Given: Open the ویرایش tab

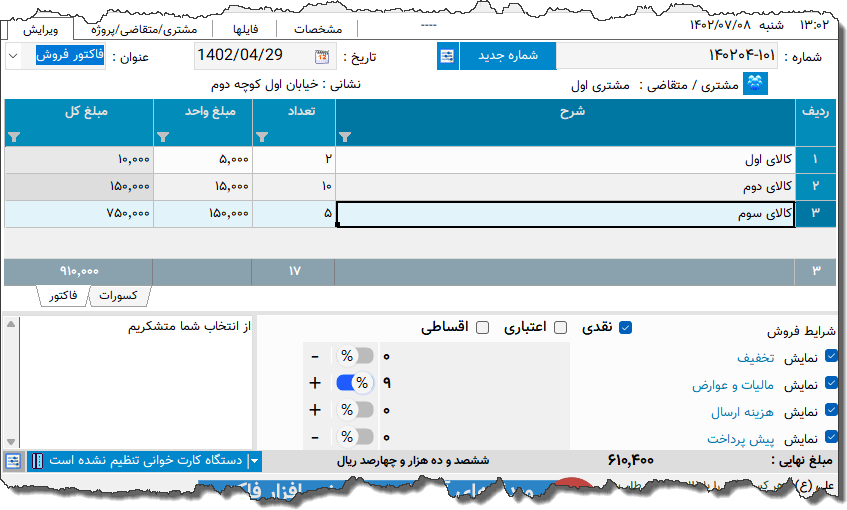Looking at the screenshot, I should click(x=41, y=29).
